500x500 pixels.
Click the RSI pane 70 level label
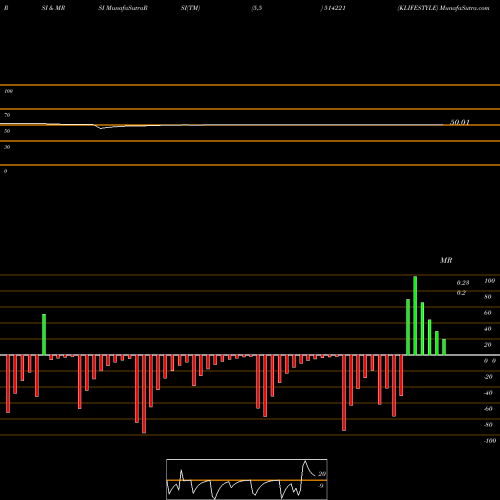click(7, 115)
